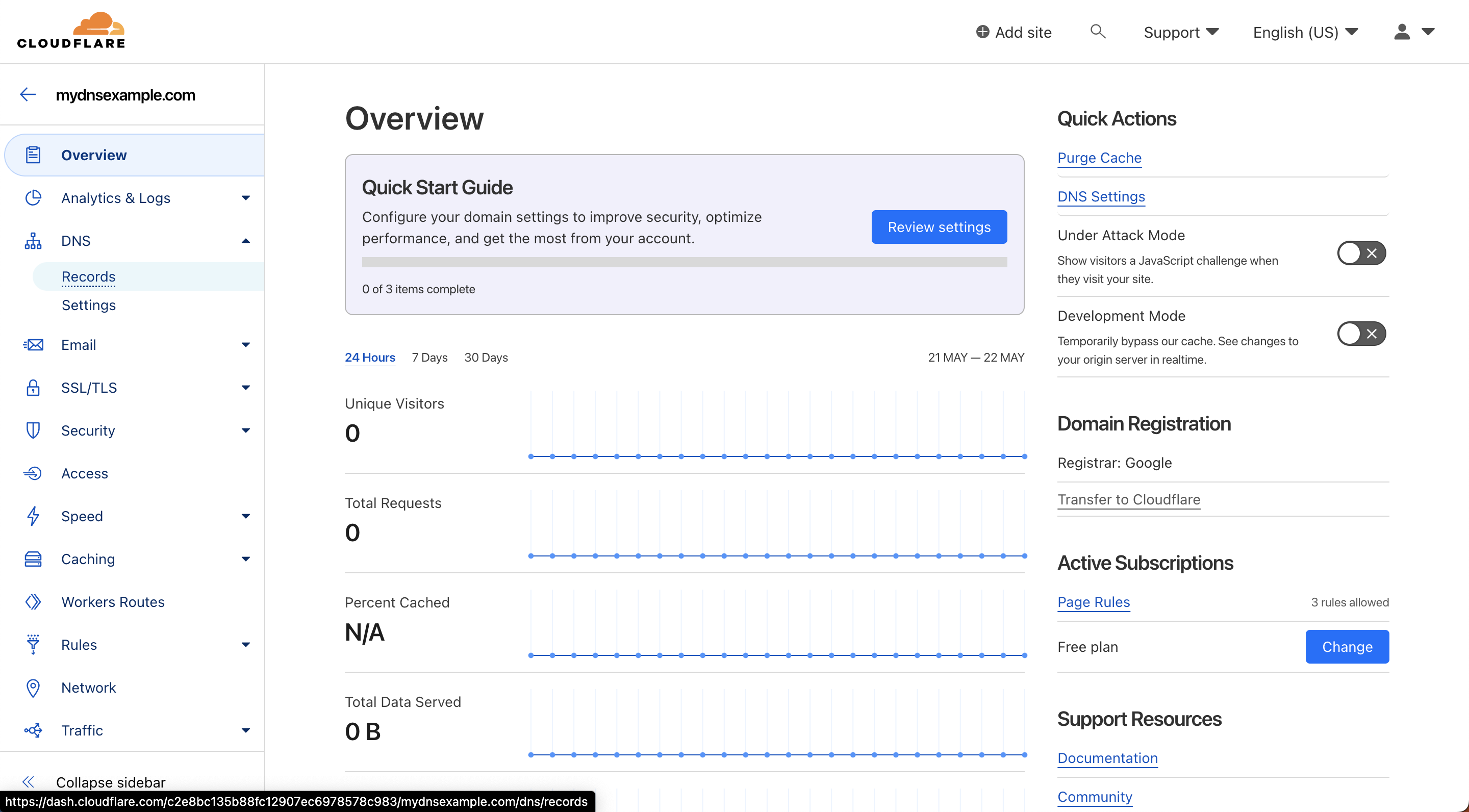1469x812 pixels.
Task: Switch to the 7 Days view
Action: click(429, 358)
